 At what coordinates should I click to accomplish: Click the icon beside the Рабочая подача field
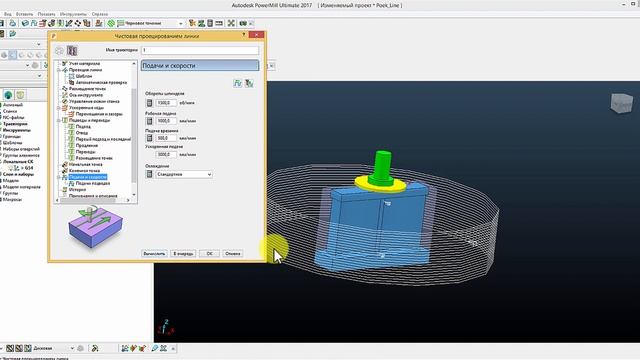(149, 121)
